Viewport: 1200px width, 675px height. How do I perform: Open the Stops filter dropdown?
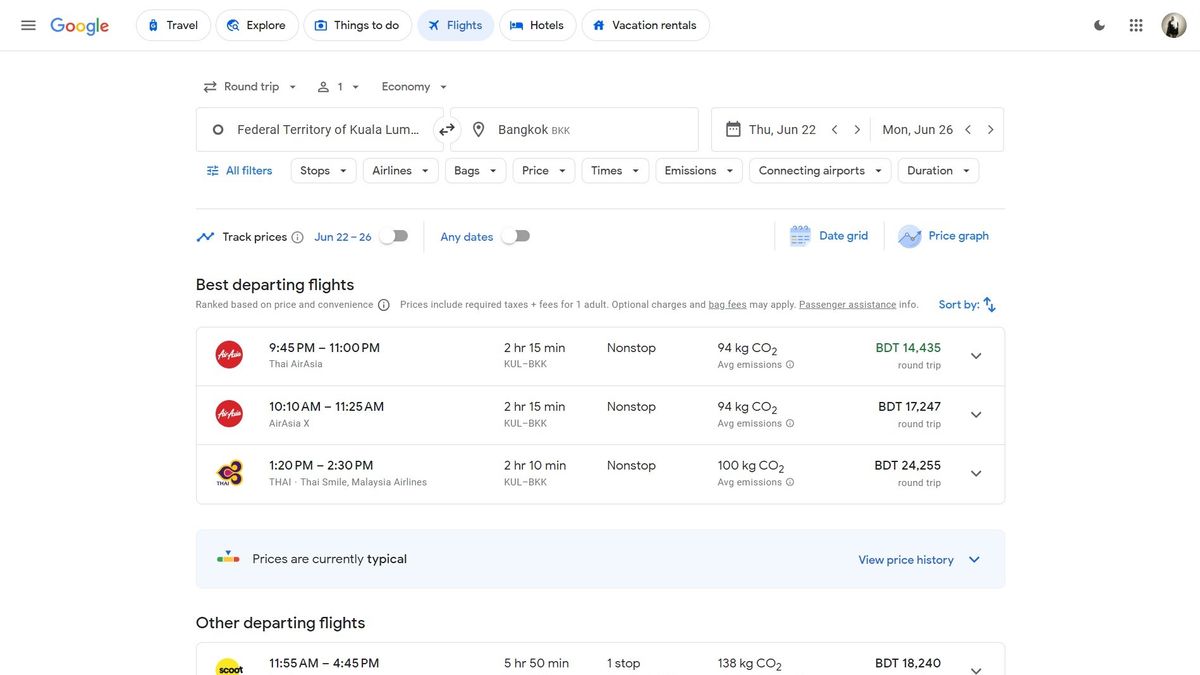(x=323, y=171)
